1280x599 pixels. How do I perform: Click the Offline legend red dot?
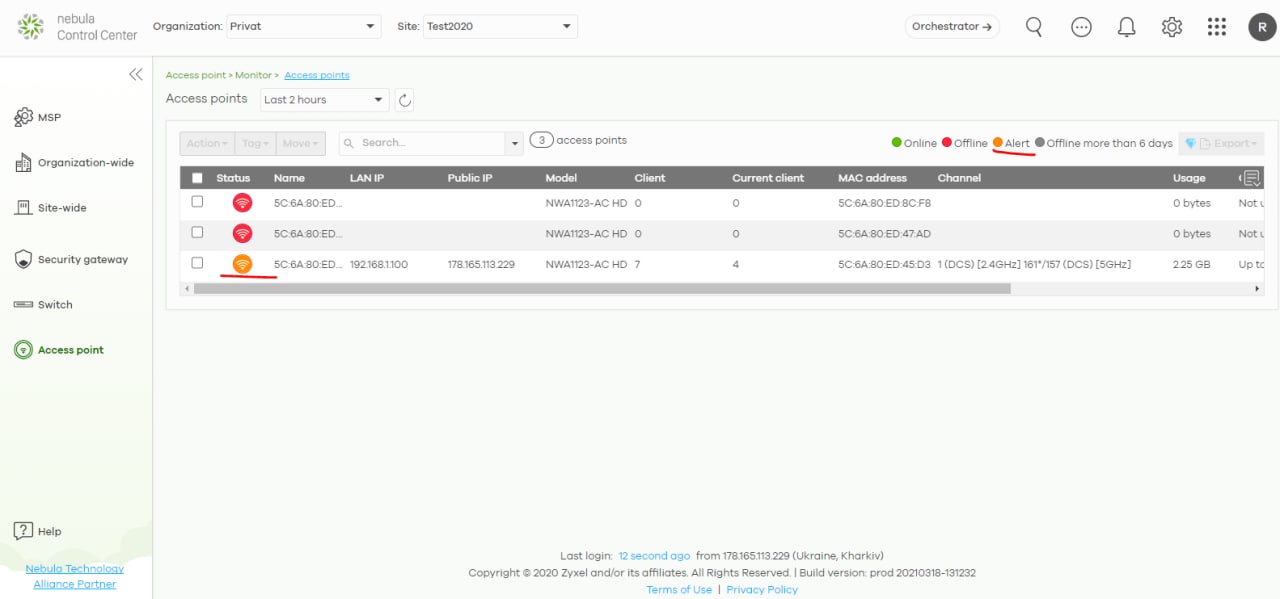click(x=947, y=143)
